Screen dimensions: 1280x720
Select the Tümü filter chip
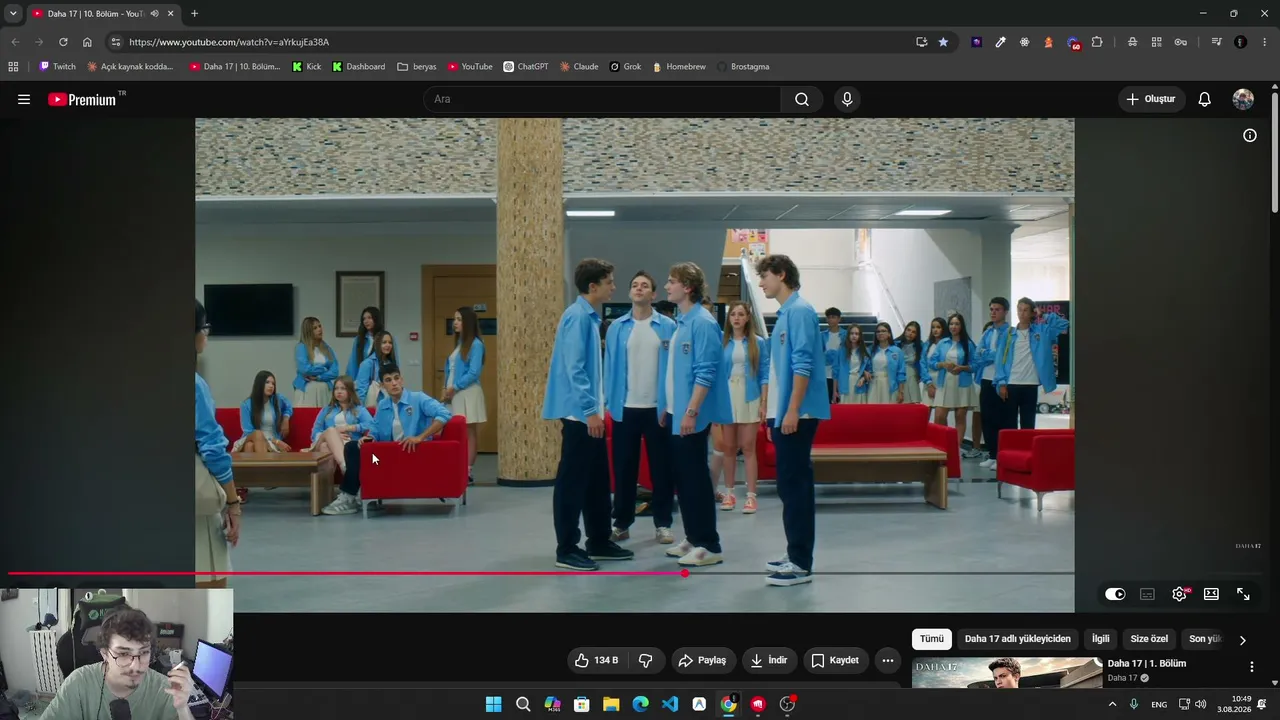click(x=932, y=639)
